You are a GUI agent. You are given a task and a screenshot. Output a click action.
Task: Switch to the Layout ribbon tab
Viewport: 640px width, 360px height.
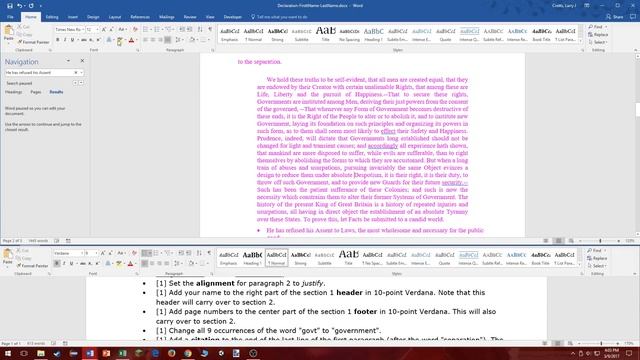(115, 17)
